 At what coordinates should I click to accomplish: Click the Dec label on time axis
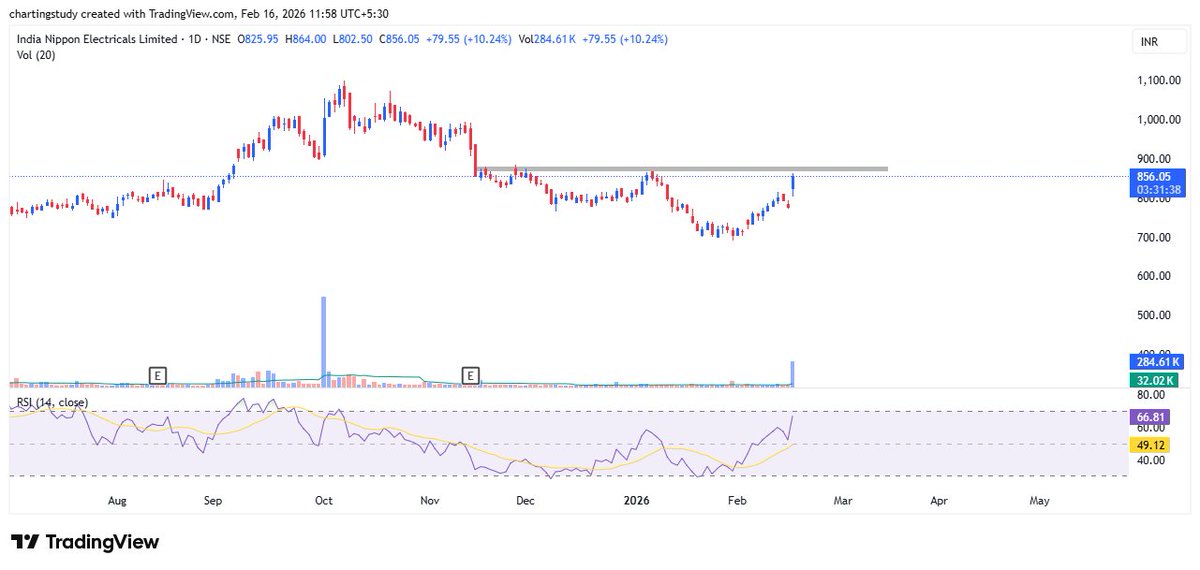(x=525, y=500)
